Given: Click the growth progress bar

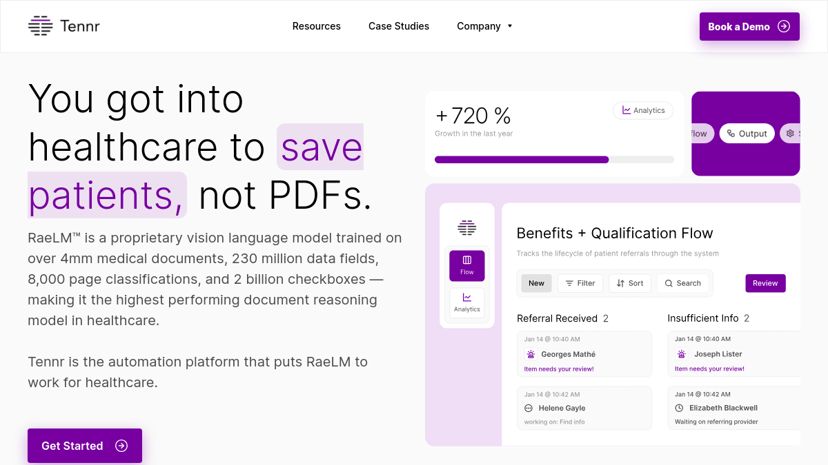Looking at the screenshot, I should (x=554, y=159).
